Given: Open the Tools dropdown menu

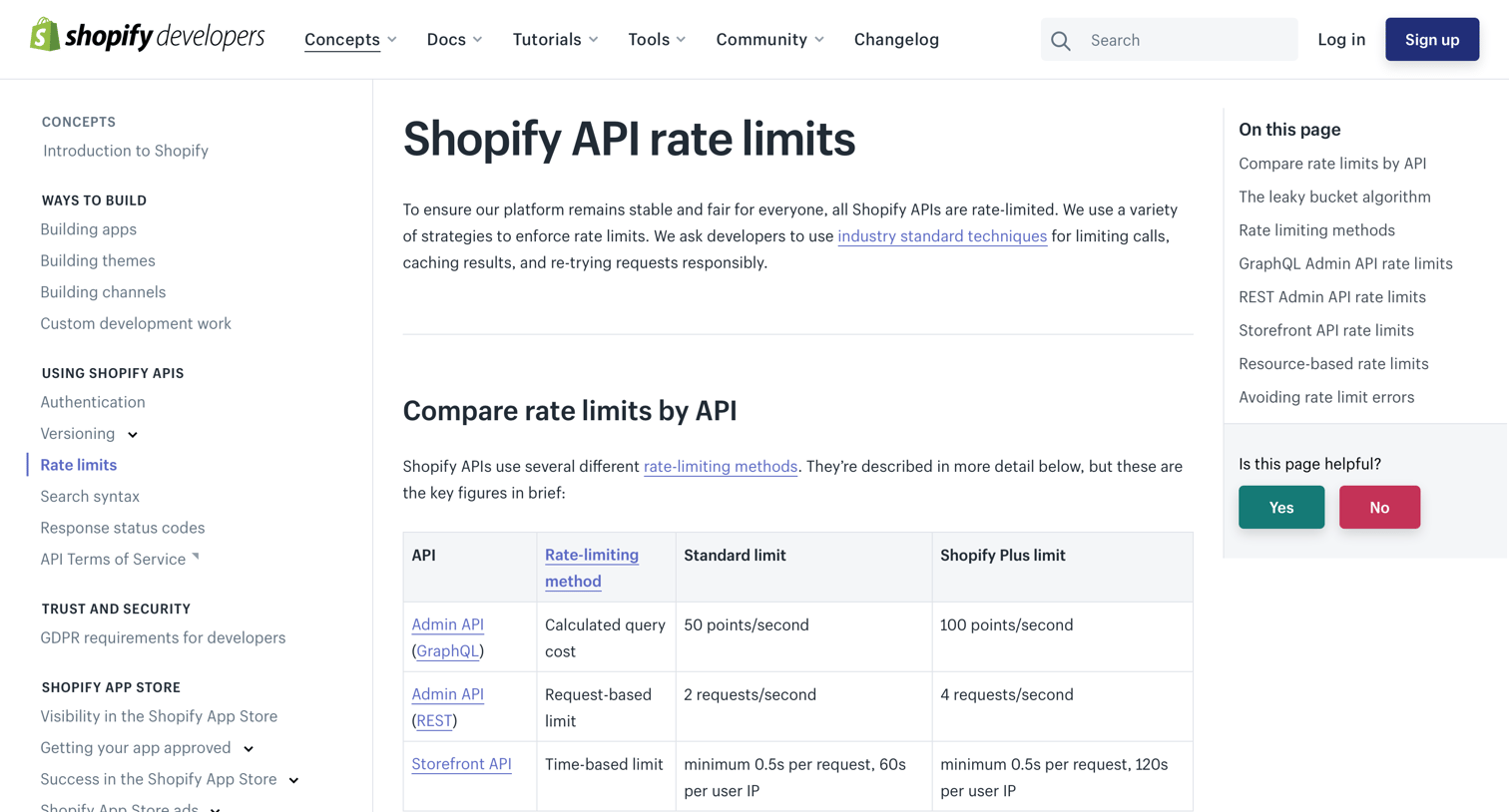Looking at the screenshot, I should (657, 40).
